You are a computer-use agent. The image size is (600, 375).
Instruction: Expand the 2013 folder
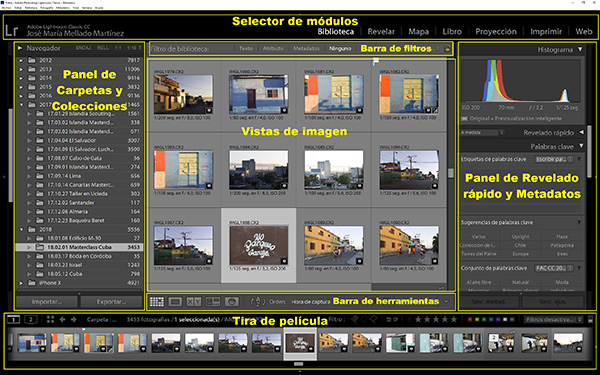coord(21,69)
